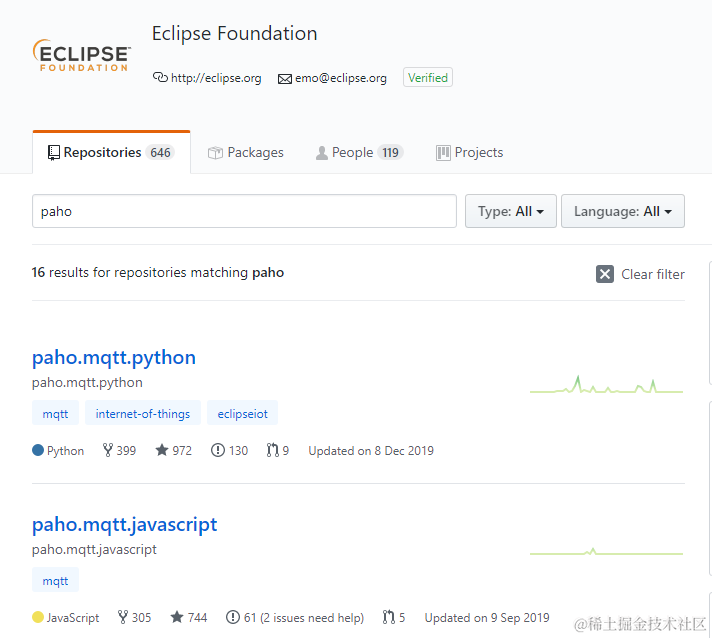
Task: Click the internet-of-things topic tag
Action: click(x=143, y=414)
